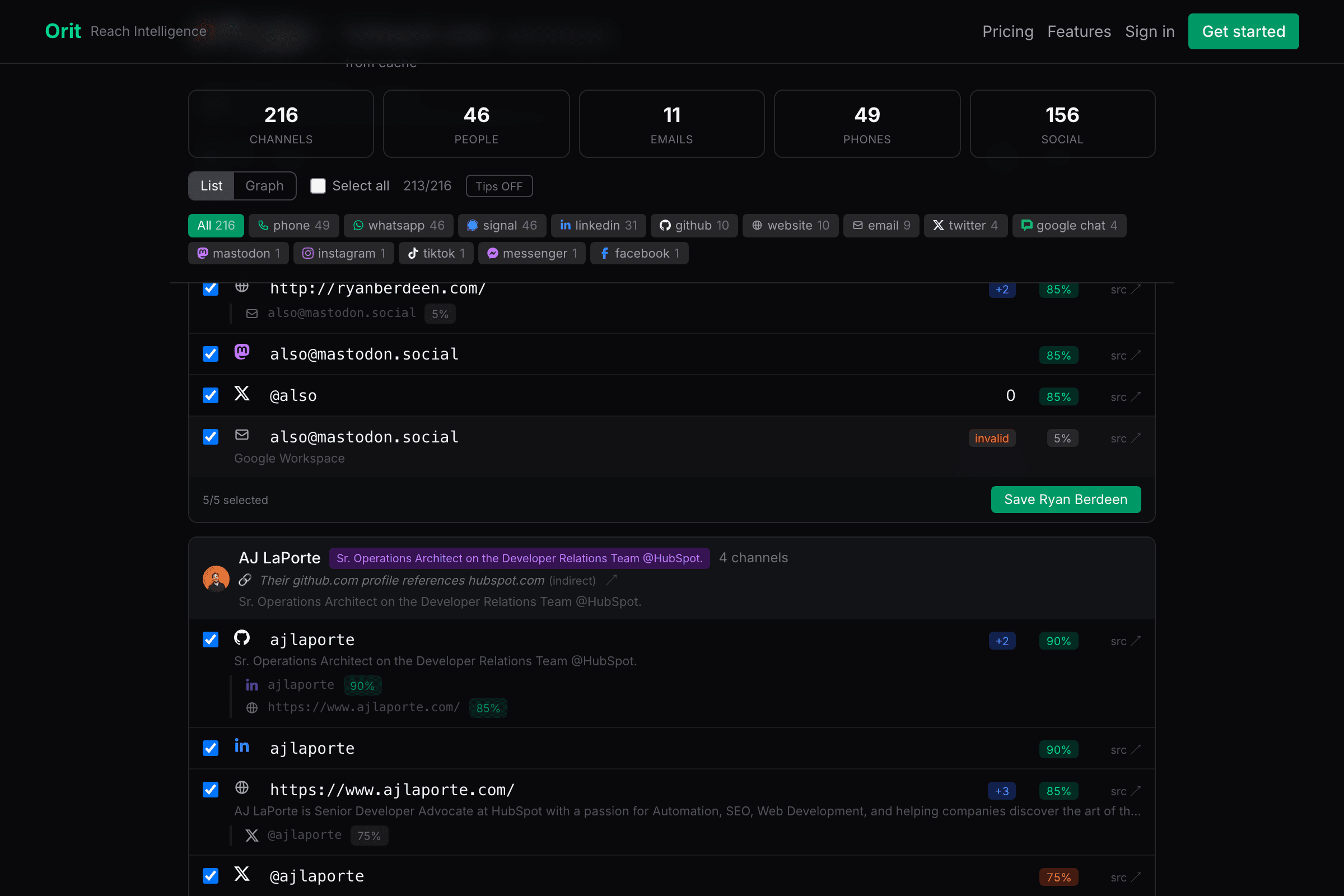Open the Sign in link
The image size is (1344, 896).
pos(1150,31)
